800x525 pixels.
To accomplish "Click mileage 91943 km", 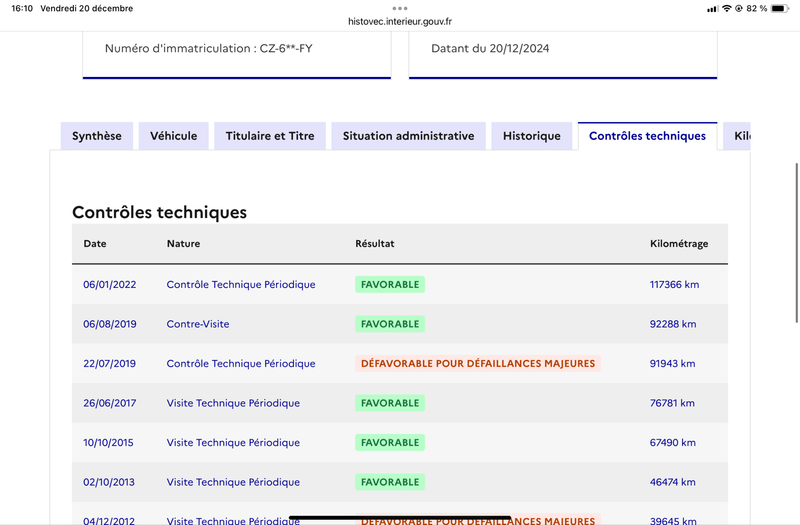I will [x=672, y=363].
